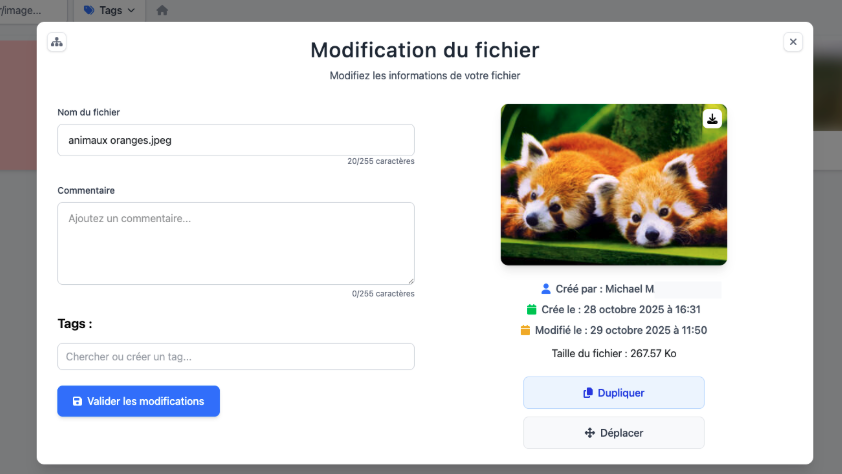Focus the Nom du fichier text field

pos(236,140)
